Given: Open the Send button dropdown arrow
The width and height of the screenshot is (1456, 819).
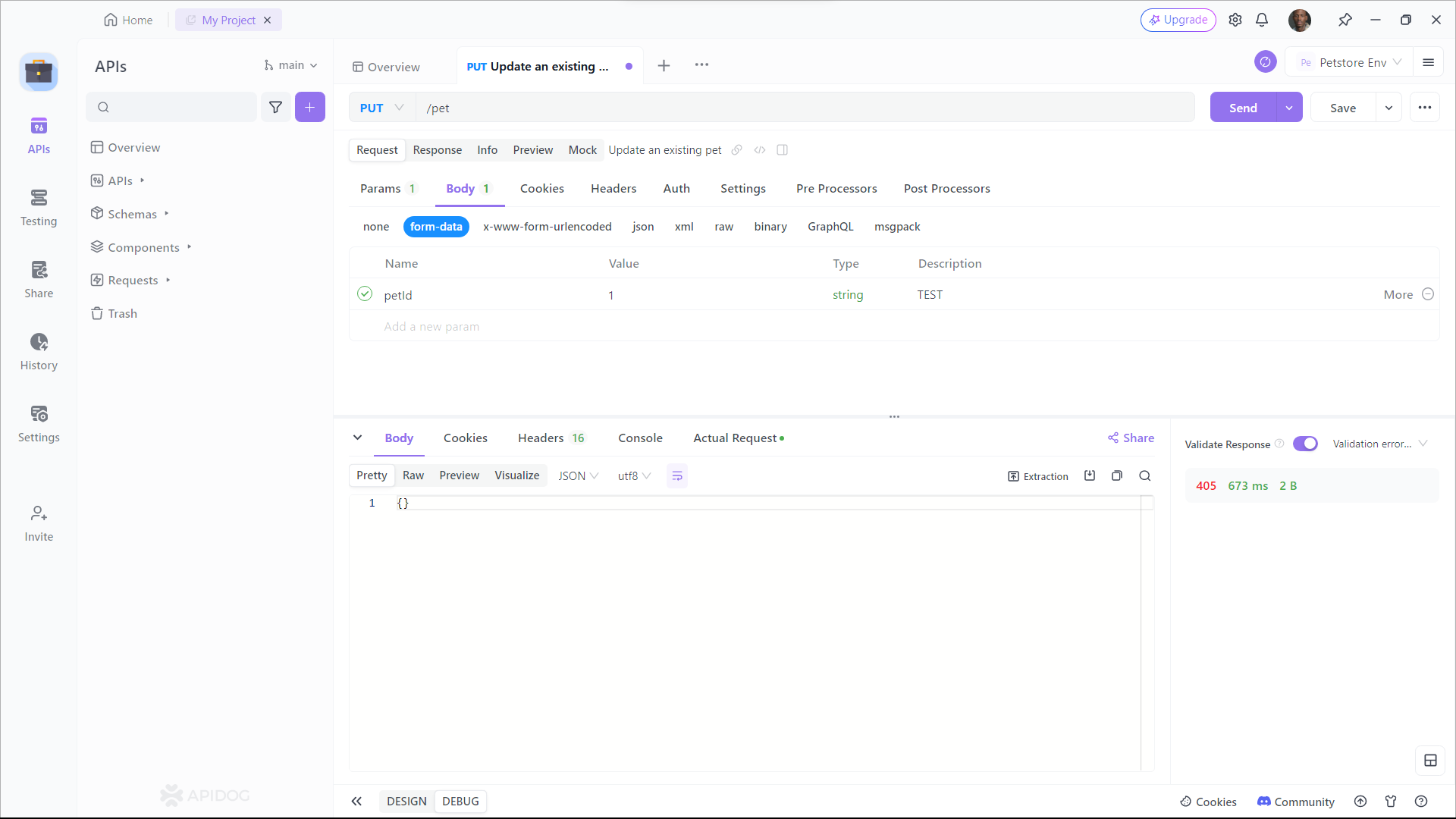Looking at the screenshot, I should pyautogui.click(x=1290, y=108).
